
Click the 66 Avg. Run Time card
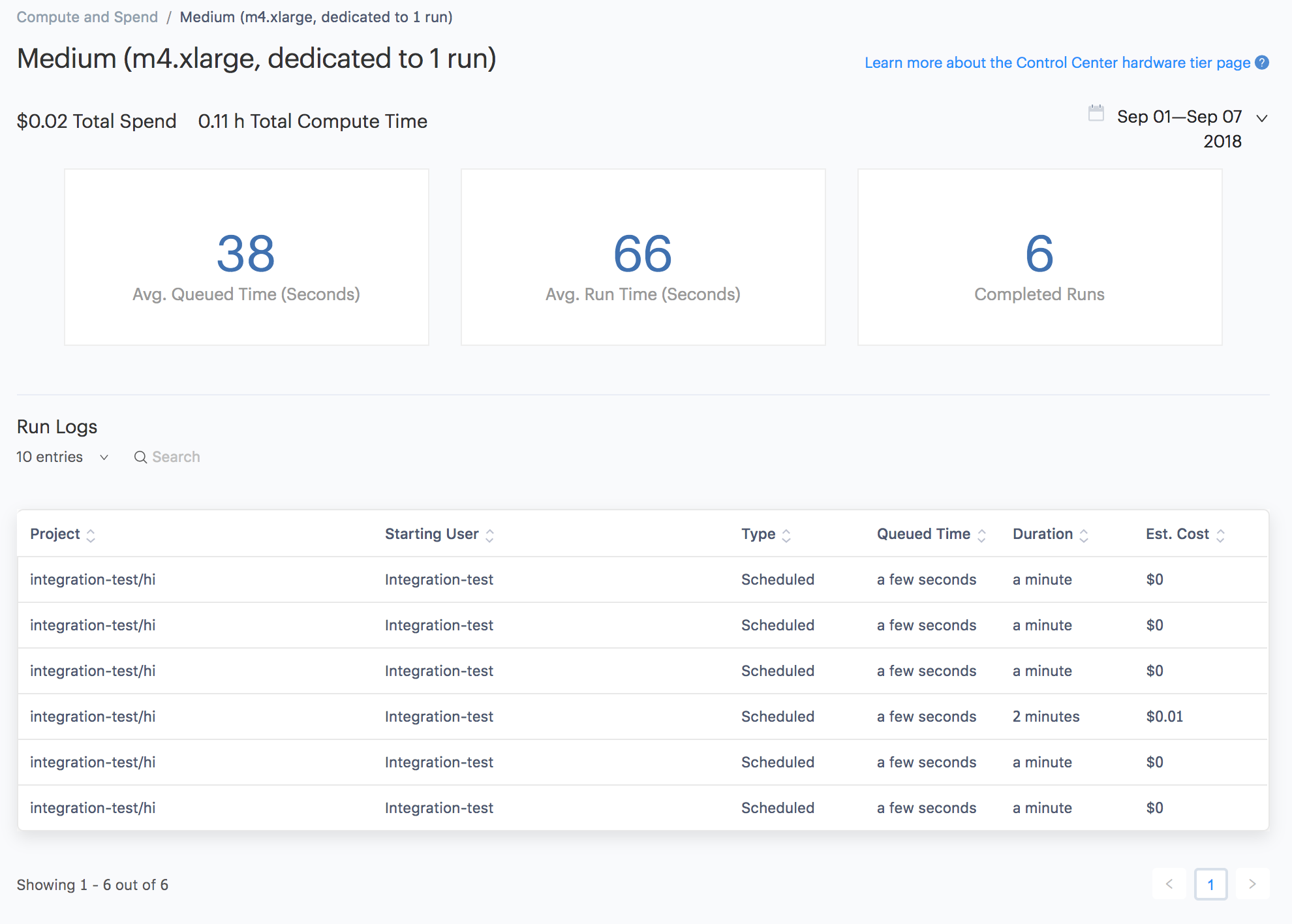pos(643,257)
